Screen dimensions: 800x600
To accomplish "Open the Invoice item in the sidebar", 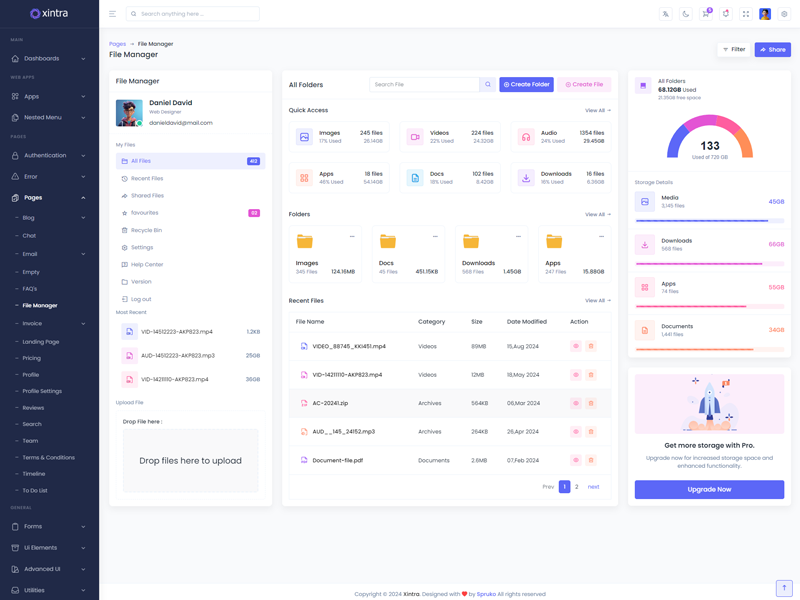I will 33,323.
